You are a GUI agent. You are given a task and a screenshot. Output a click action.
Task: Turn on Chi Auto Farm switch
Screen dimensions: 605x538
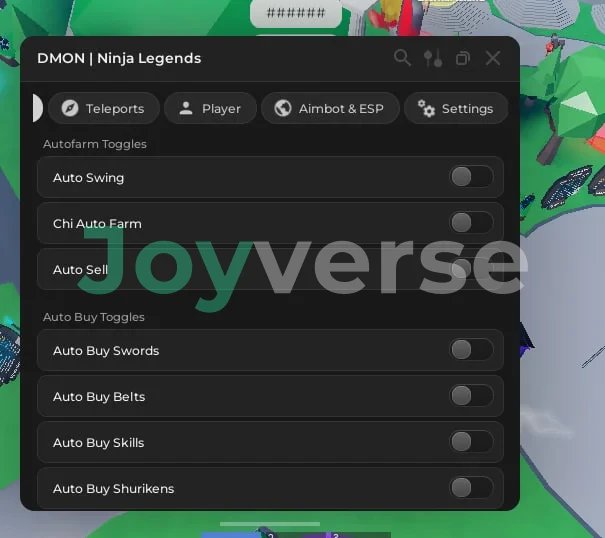[471, 223]
